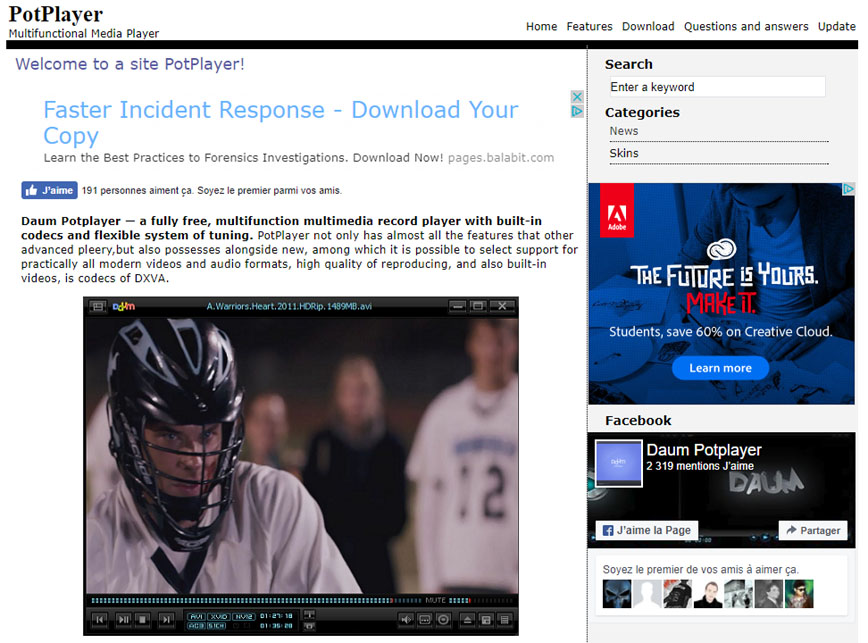Screen dimensions: 868x643
Task: Click the subtitle icon beside the speaker
Action: (x=425, y=620)
